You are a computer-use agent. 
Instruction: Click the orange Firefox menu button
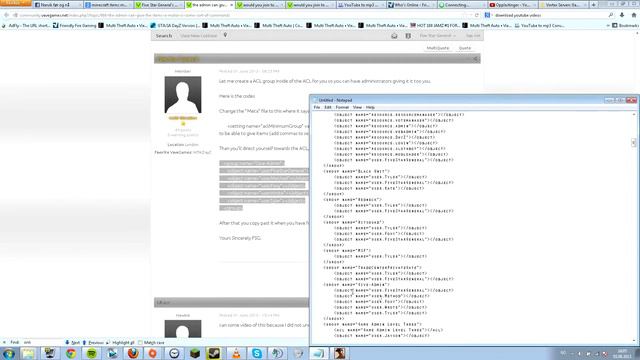(16, 3)
